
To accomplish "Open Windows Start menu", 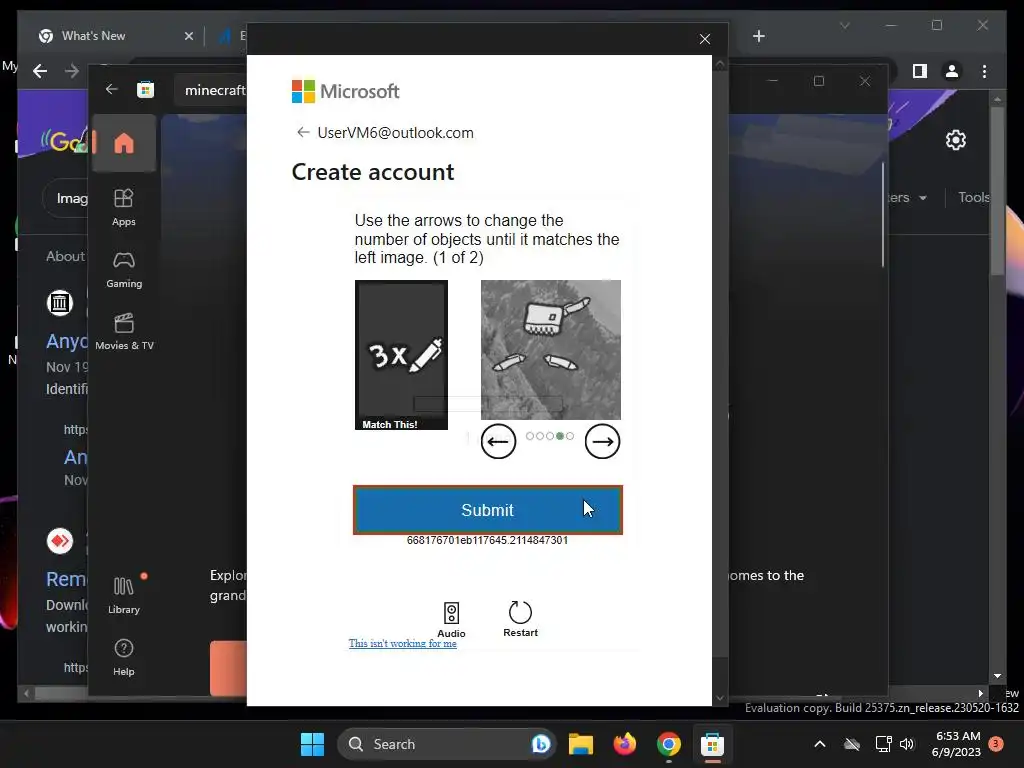I will [312, 744].
